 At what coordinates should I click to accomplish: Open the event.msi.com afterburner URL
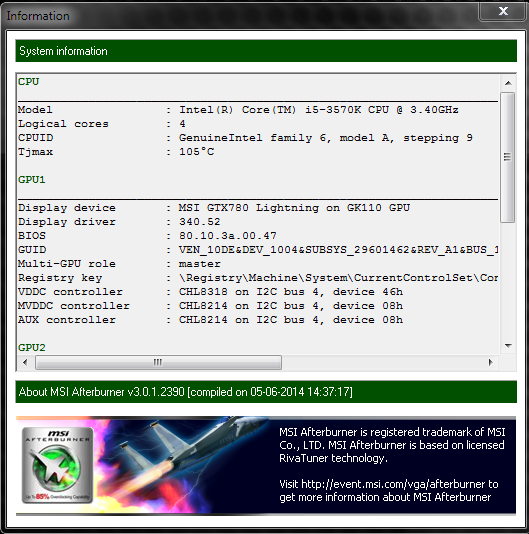tap(393, 484)
